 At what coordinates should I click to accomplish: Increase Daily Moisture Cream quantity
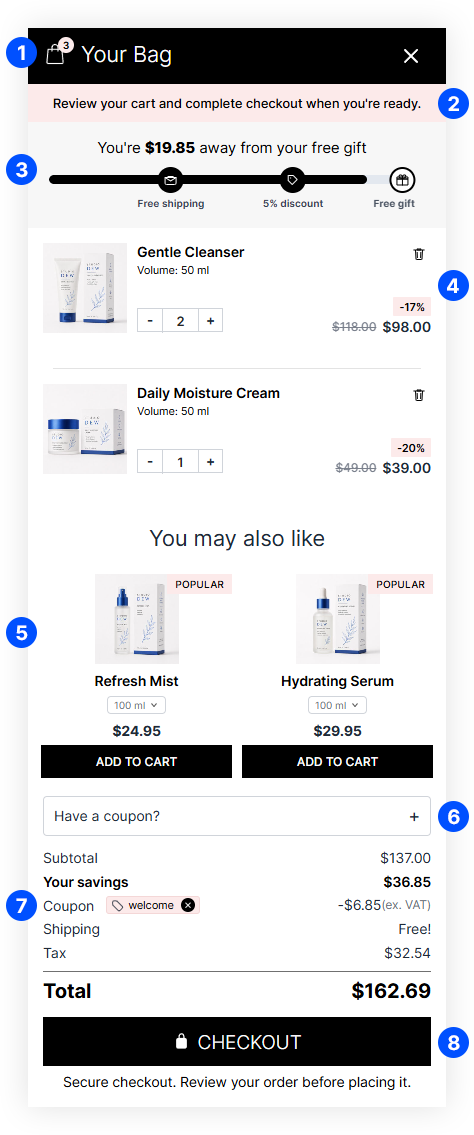click(x=210, y=462)
